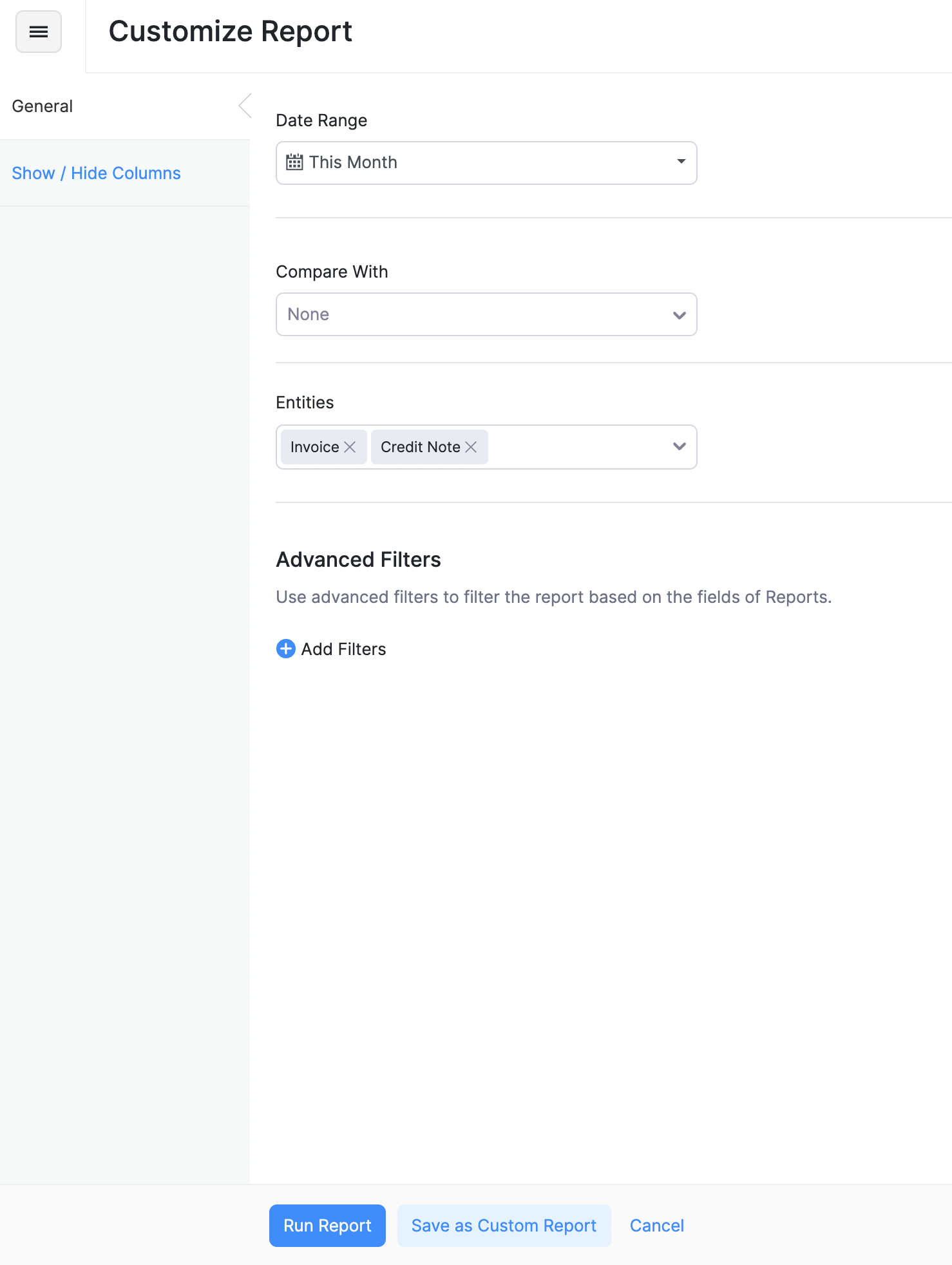Open Show / Hide Columns section
The width and height of the screenshot is (952, 1265).
(x=97, y=173)
